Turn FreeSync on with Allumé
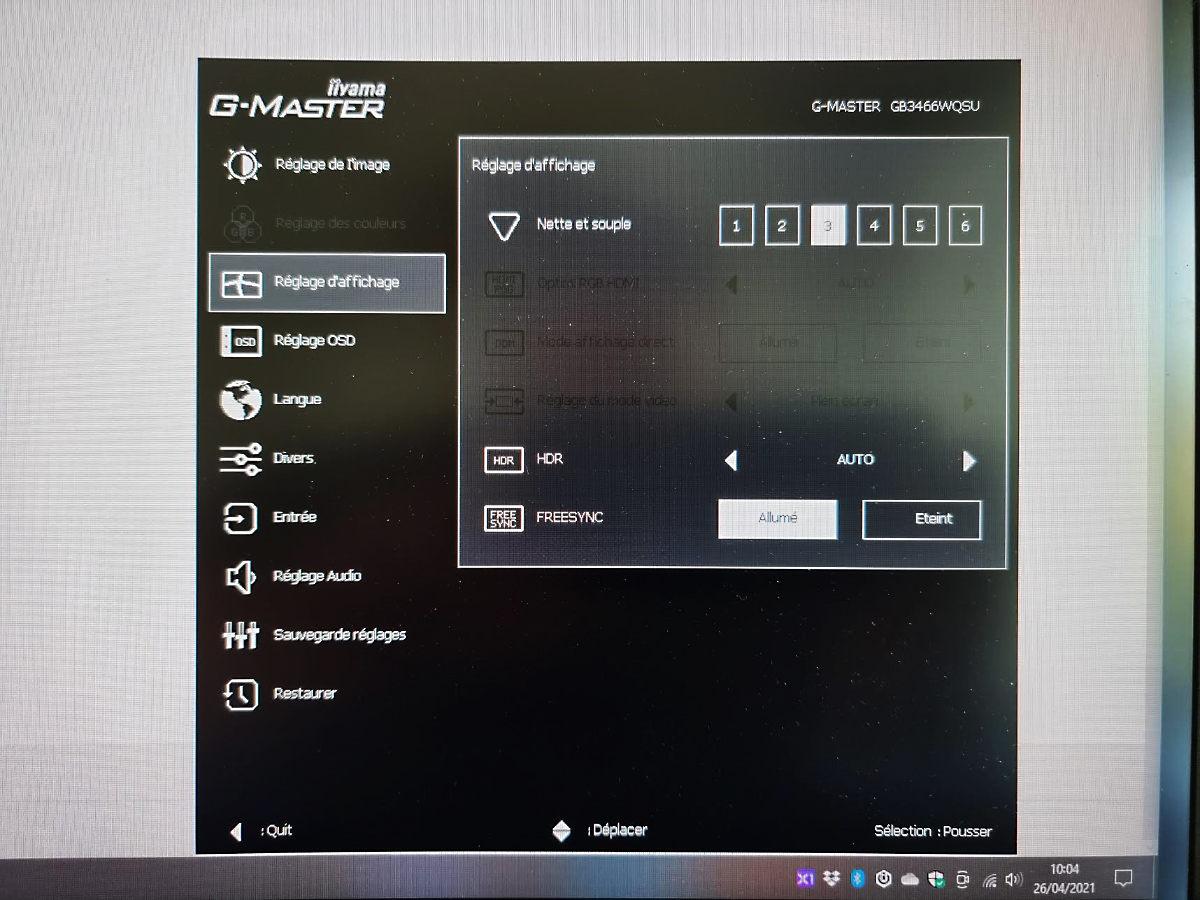Image resolution: width=1200 pixels, height=900 pixels. pyautogui.click(x=778, y=519)
